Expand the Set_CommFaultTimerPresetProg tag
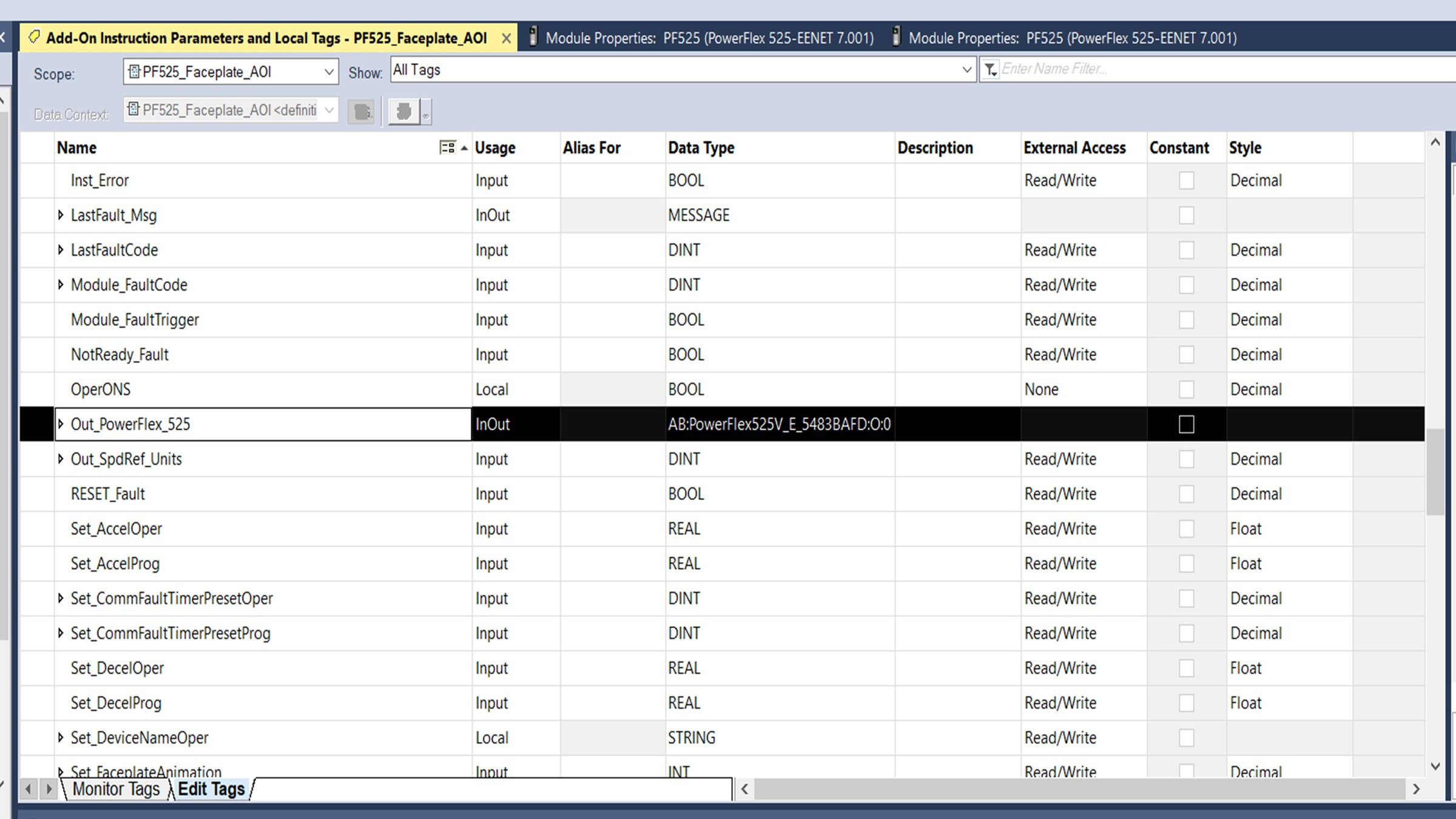Screen dimensions: 1456x819 [61, 633]
